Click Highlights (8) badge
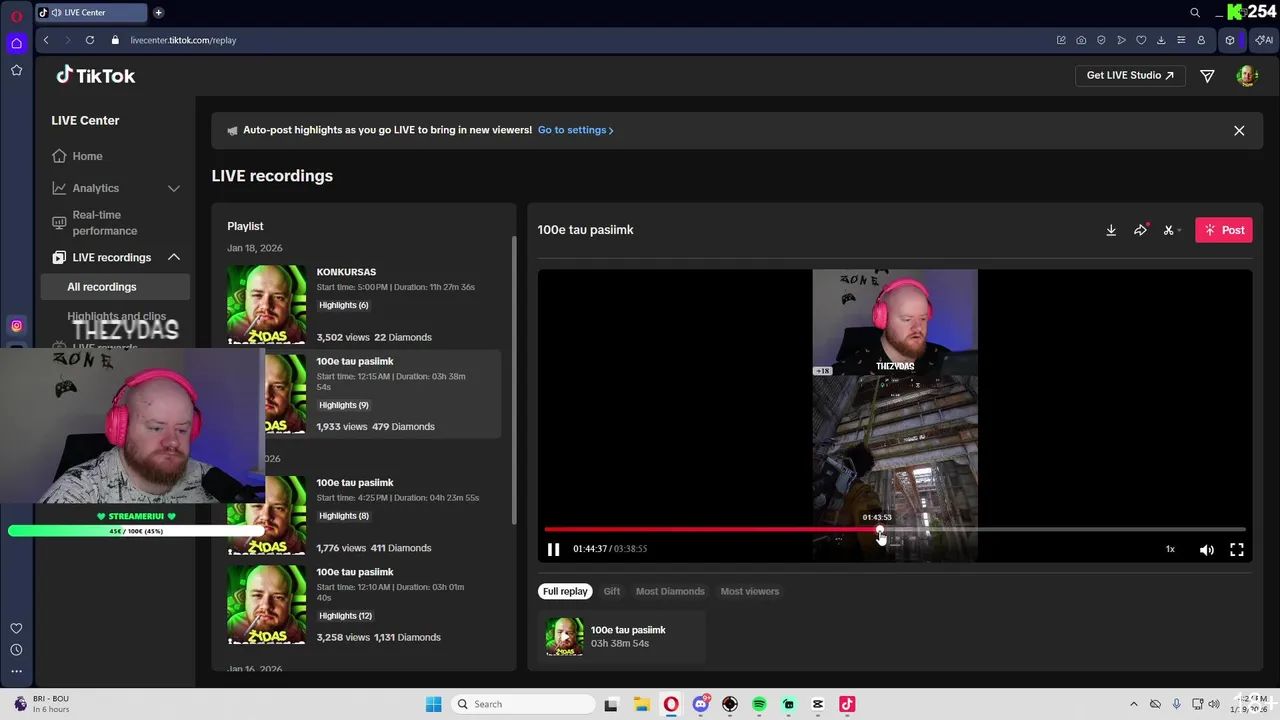This screenshot has height=720, width=1280. coord(344,516)
